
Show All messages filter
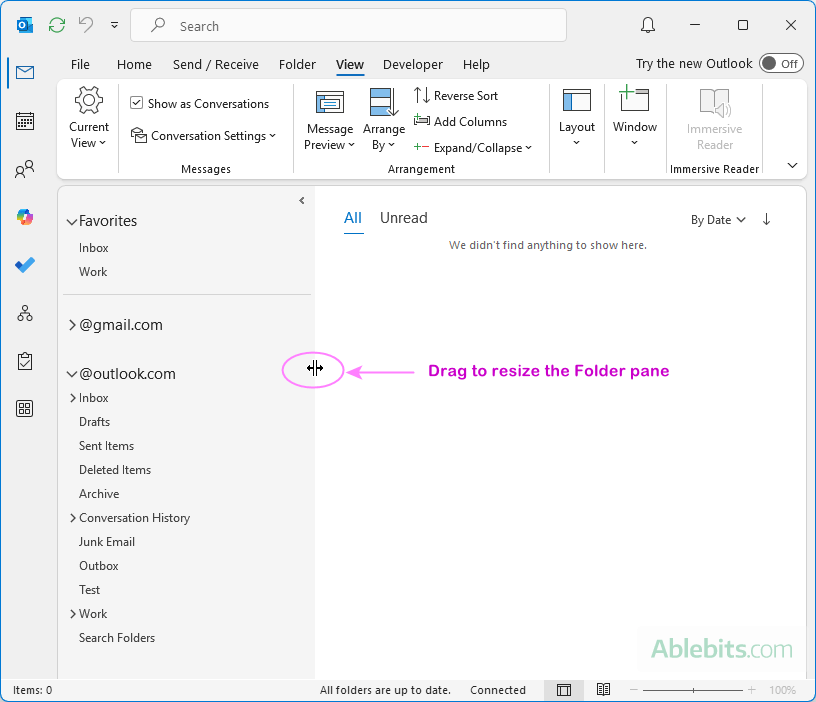pos(353,218)
